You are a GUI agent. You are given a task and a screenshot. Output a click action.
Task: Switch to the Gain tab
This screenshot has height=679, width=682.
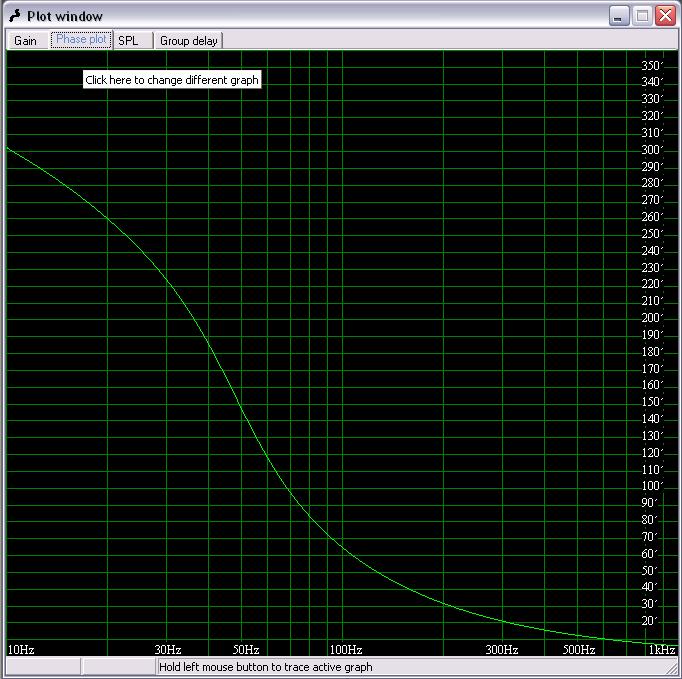pos(26,40)
